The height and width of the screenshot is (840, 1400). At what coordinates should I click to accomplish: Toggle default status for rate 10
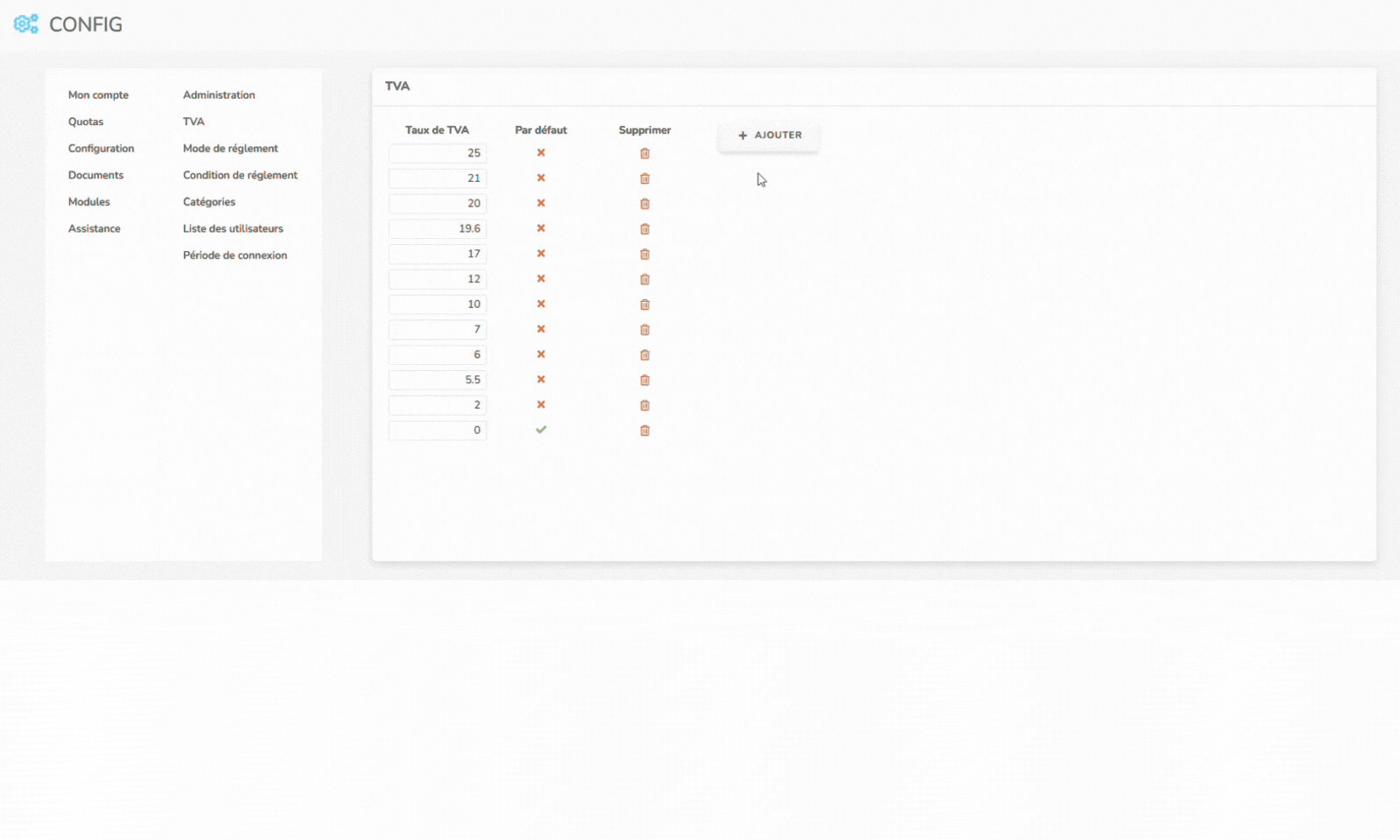coord(541,304)
